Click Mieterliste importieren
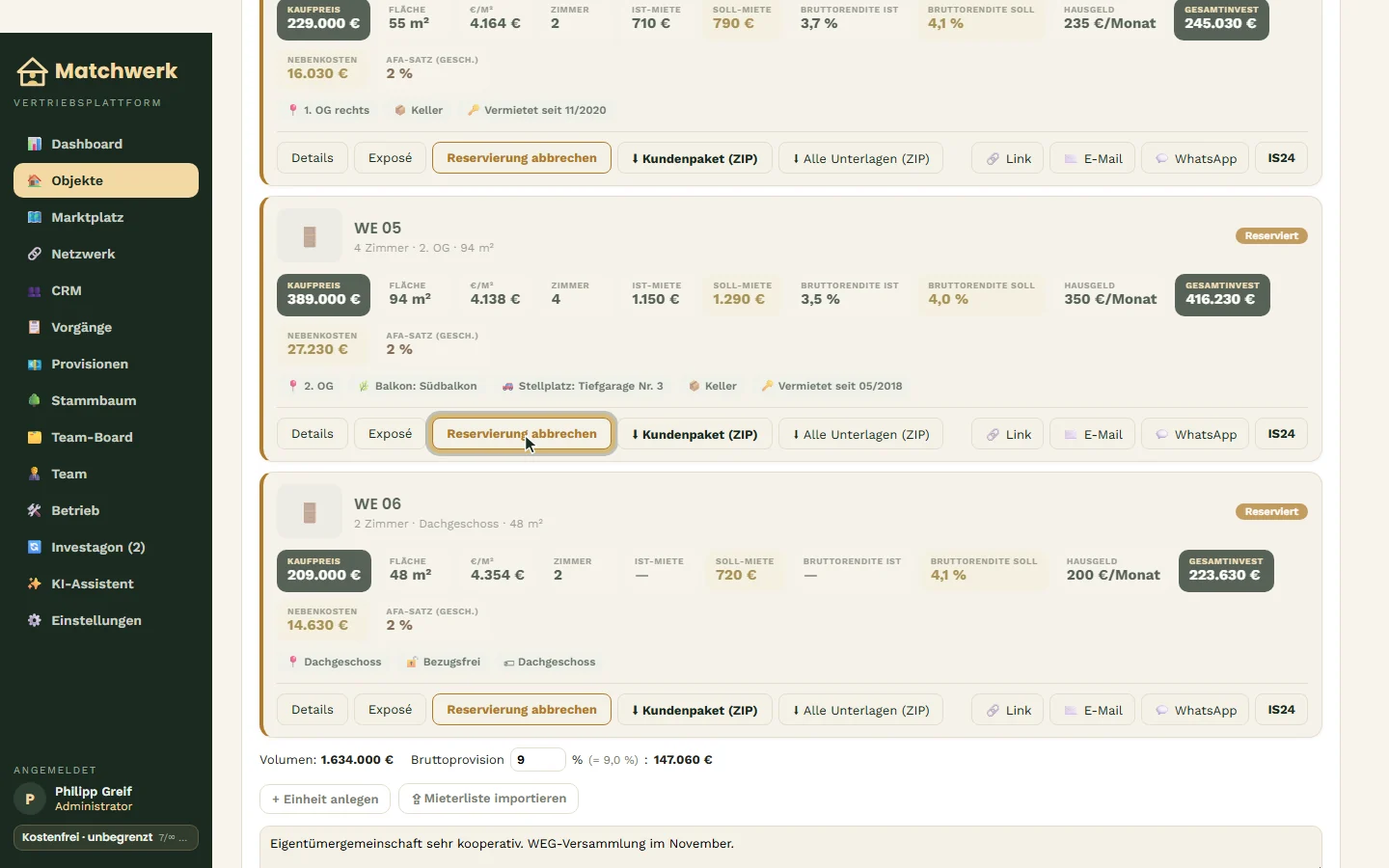Screen dimensions: 1389x868 [488, 799]
